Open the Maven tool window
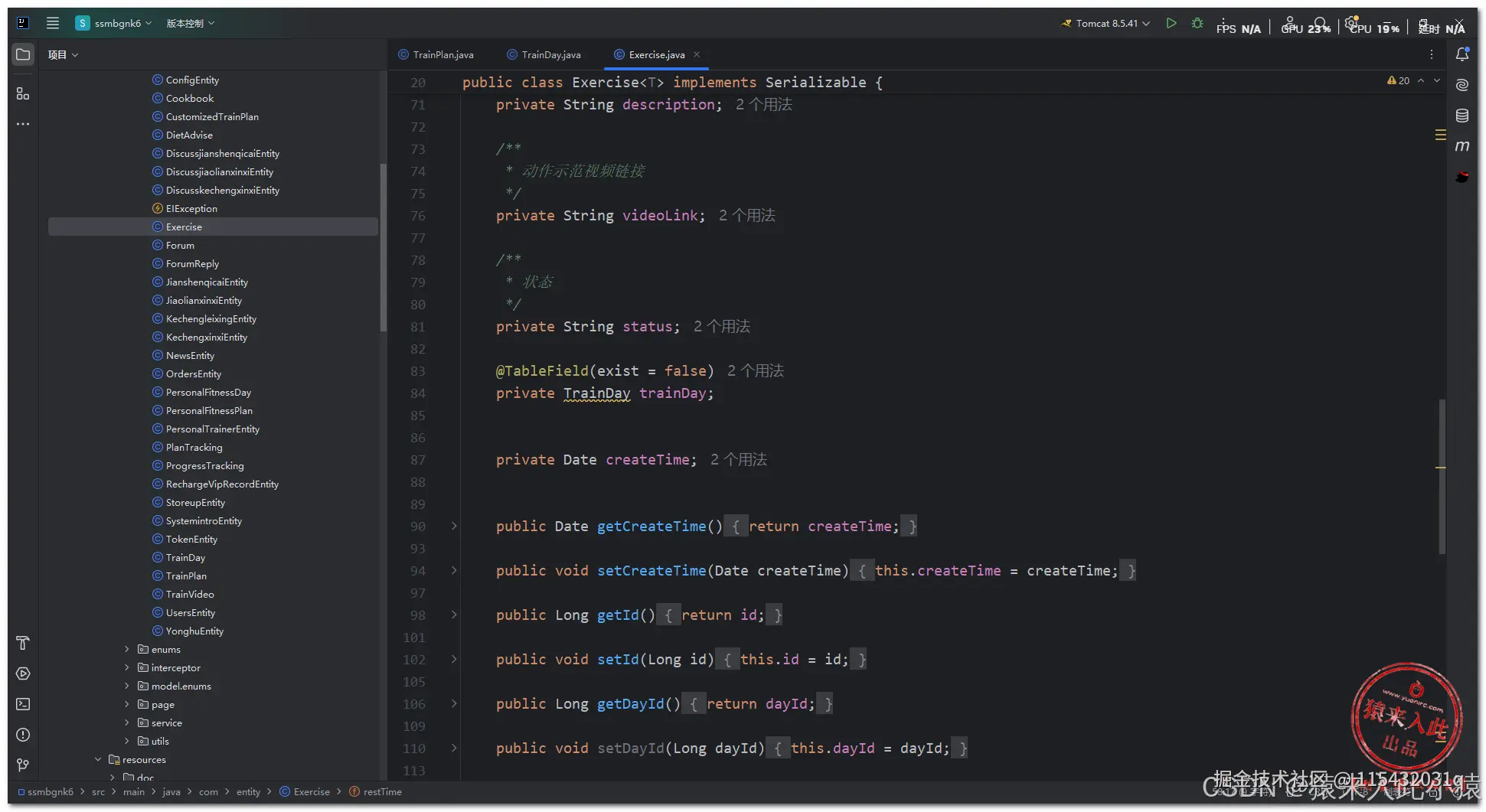 [1462, 146]
